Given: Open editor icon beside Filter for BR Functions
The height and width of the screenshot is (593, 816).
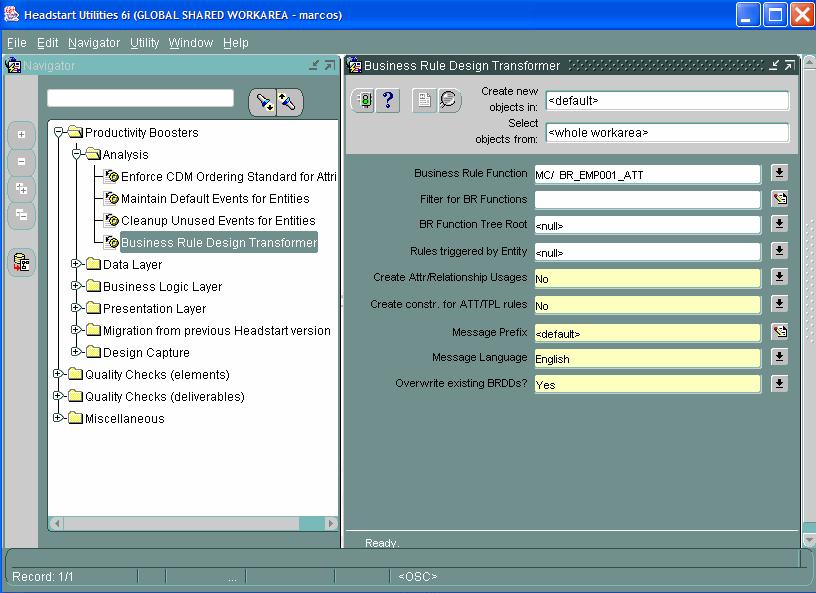Looking at the screenshot, I should pyautogui.click(x=779, y=199).
